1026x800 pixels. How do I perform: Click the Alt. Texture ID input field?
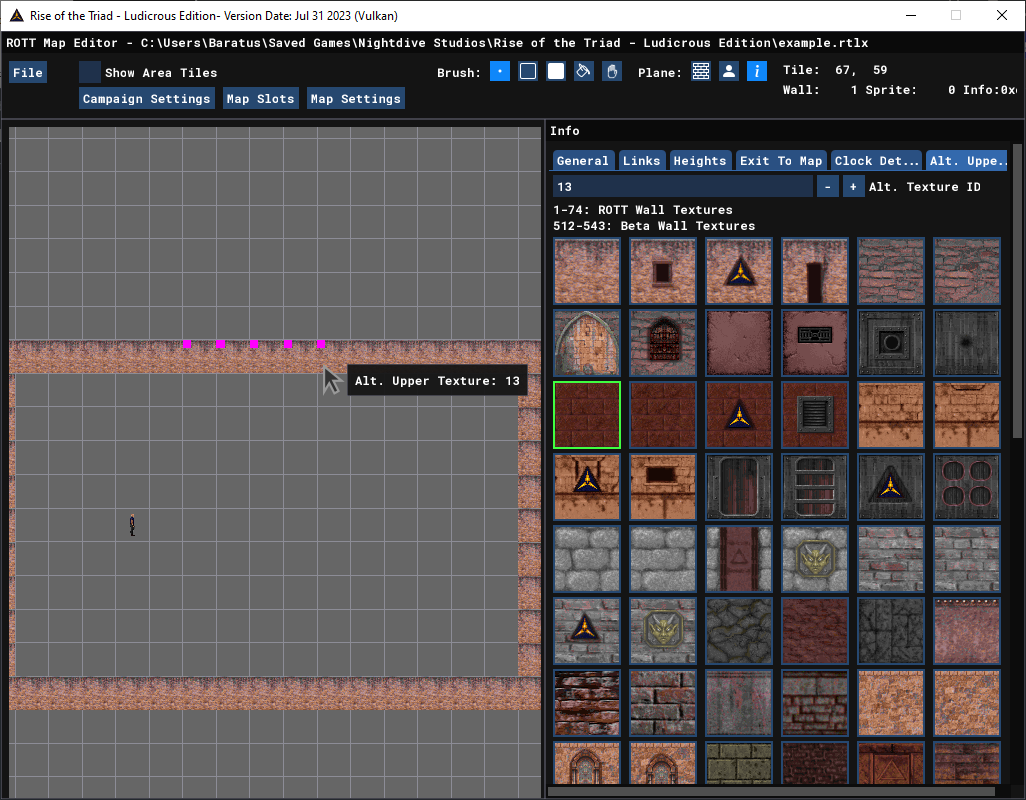tap(682, 187)
